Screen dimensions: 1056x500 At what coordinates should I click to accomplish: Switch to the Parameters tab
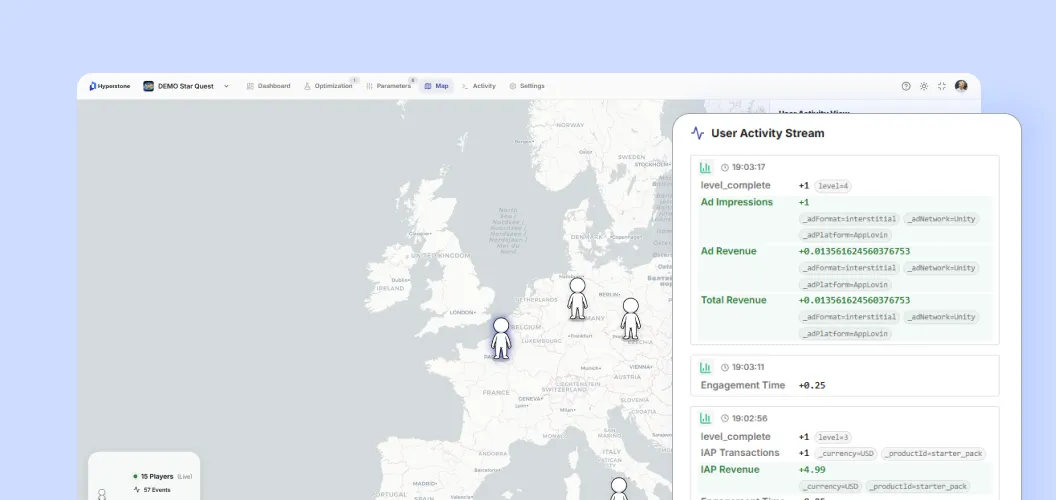[x=389, y=86]
